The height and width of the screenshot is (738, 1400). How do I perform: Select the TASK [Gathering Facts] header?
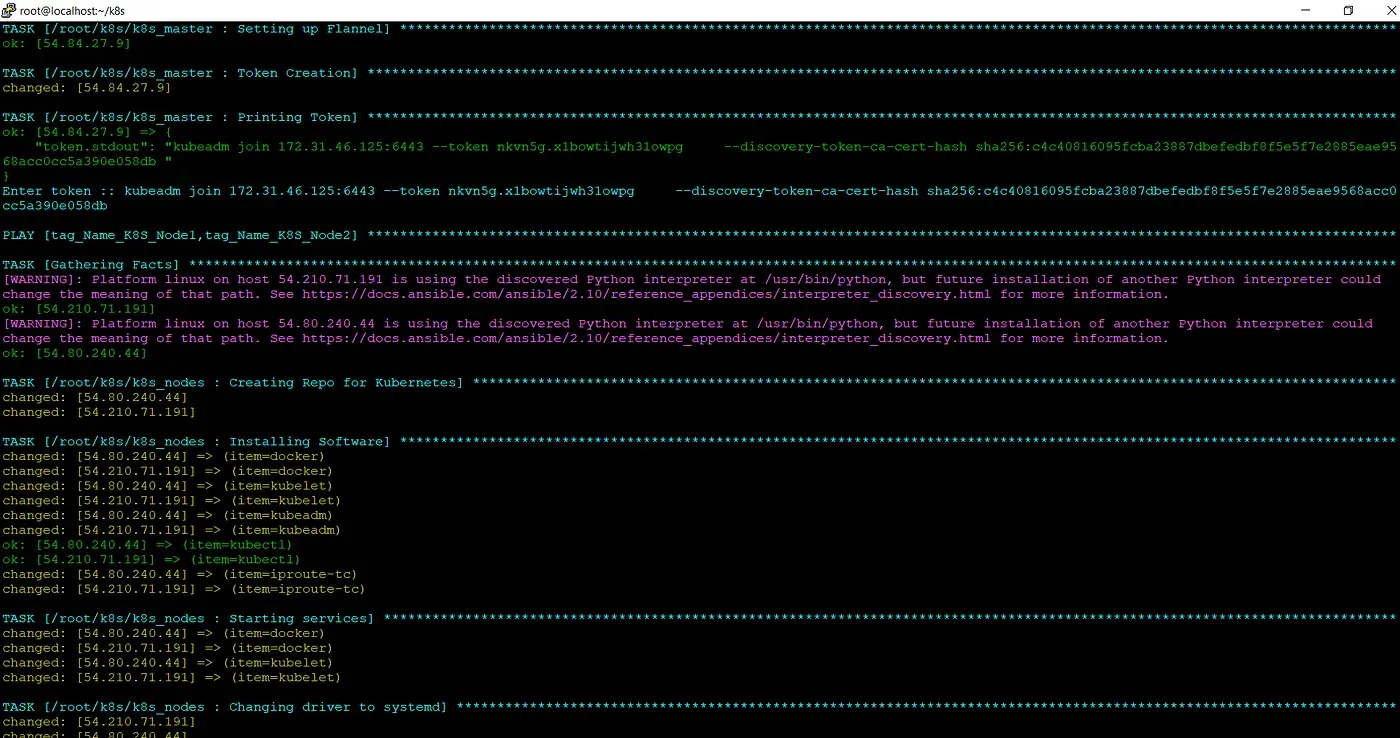[700, 264]
